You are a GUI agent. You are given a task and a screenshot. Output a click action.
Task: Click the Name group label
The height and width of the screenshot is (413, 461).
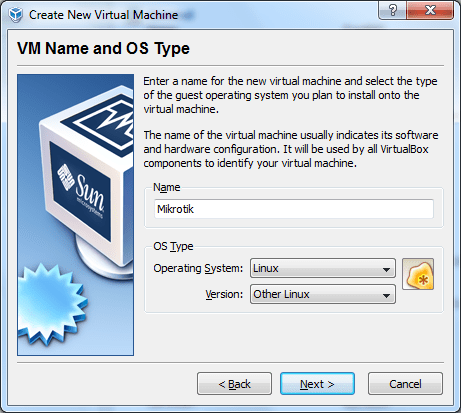point(166,187)
